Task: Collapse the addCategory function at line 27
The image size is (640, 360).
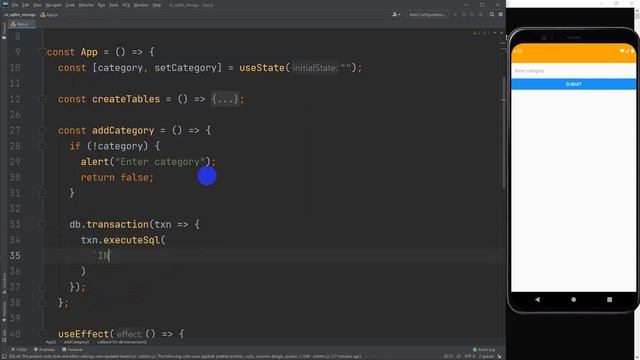Action: point(42,130)
